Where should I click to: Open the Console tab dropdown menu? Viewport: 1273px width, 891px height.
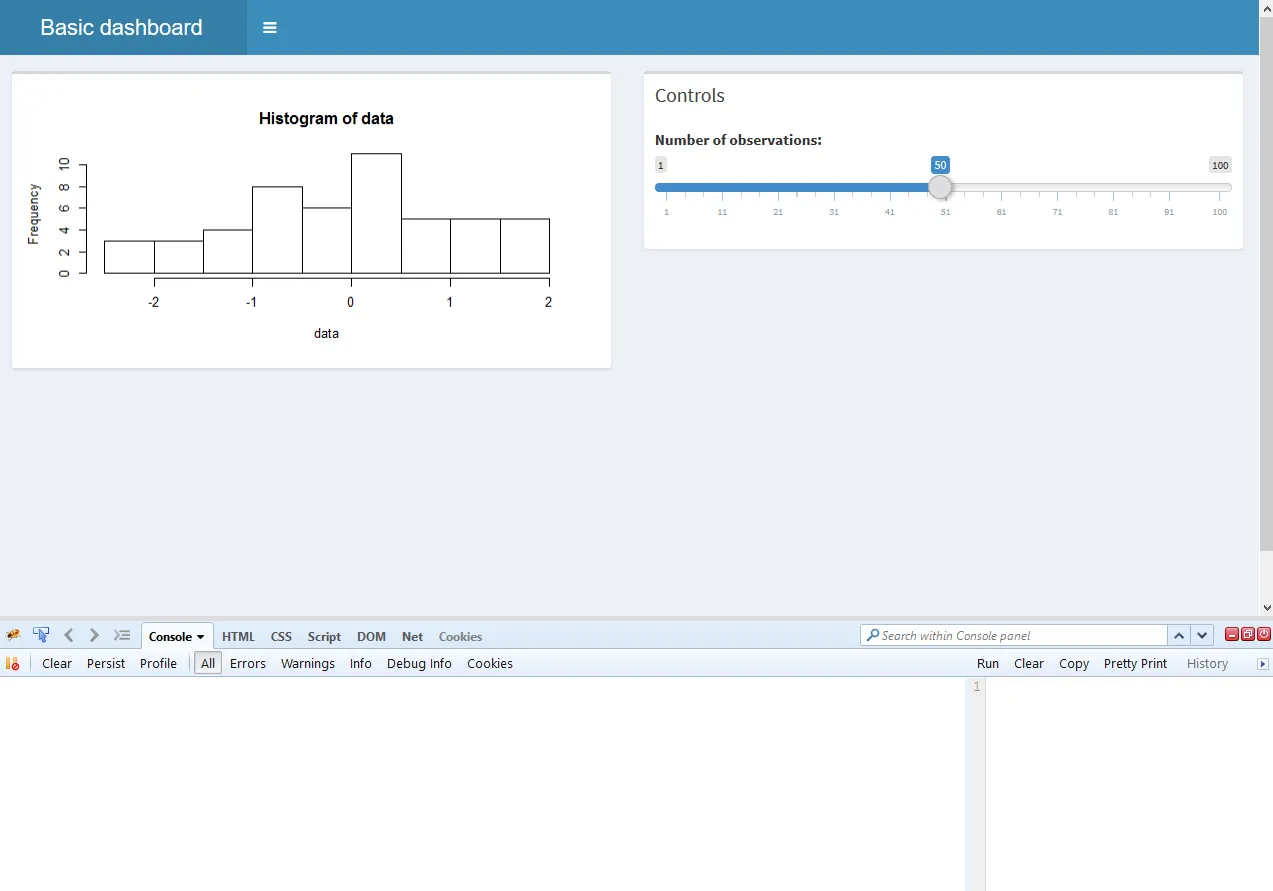click(x=200, y=637)
